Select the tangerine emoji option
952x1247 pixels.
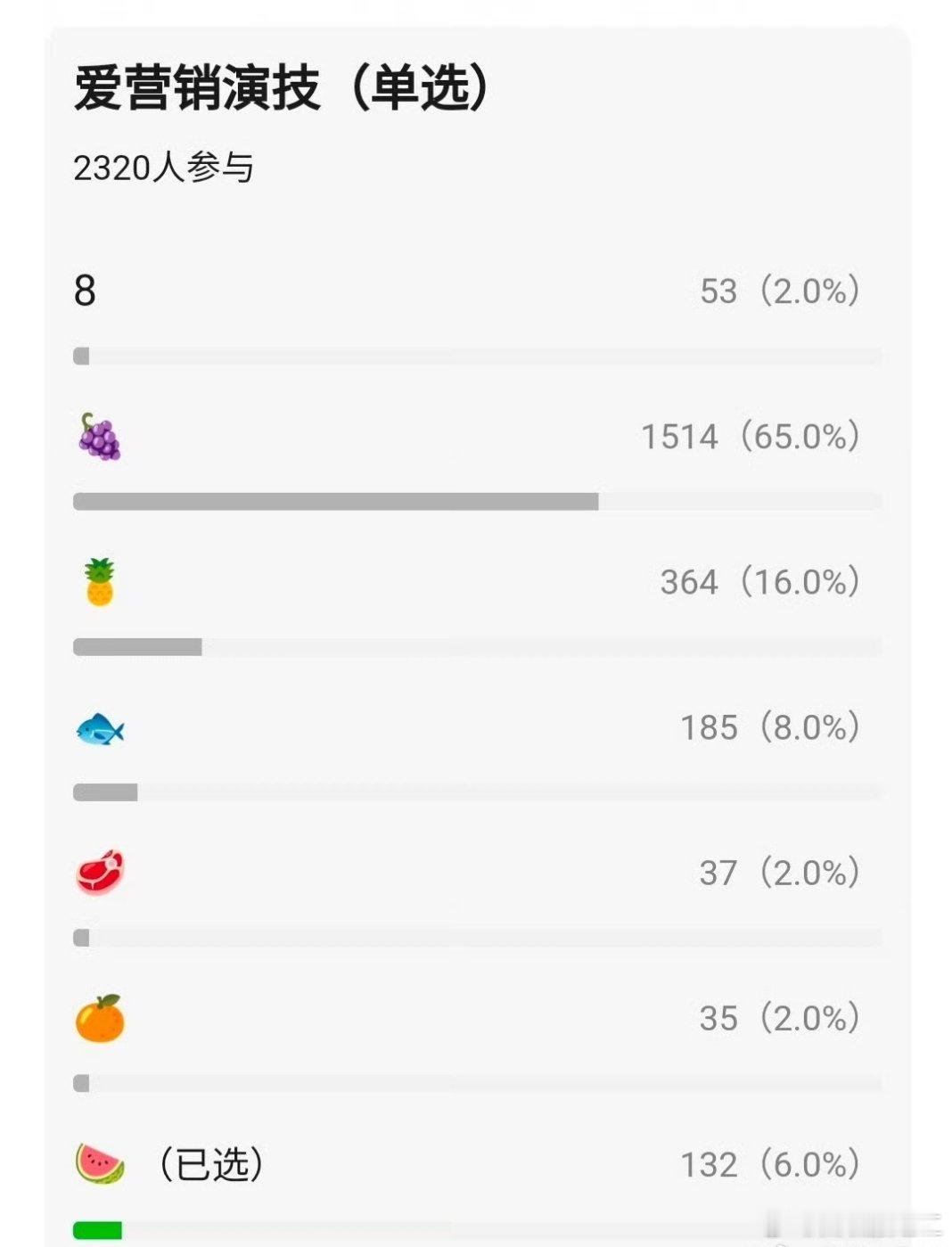[x=99, y=1019]
